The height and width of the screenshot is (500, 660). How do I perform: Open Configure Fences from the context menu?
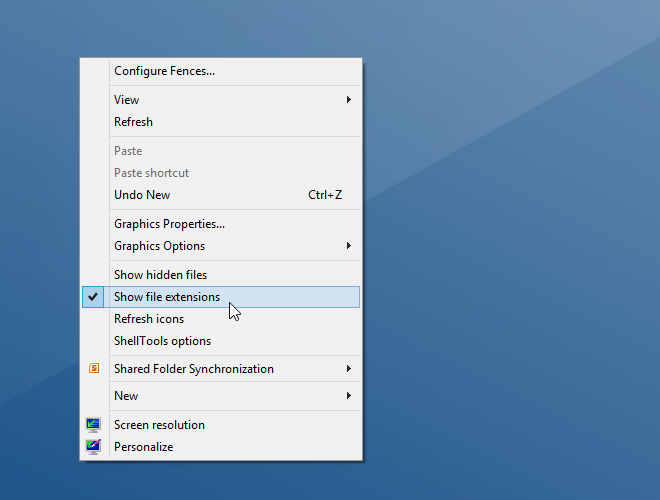pyautogui.click(x=221, y=71)
